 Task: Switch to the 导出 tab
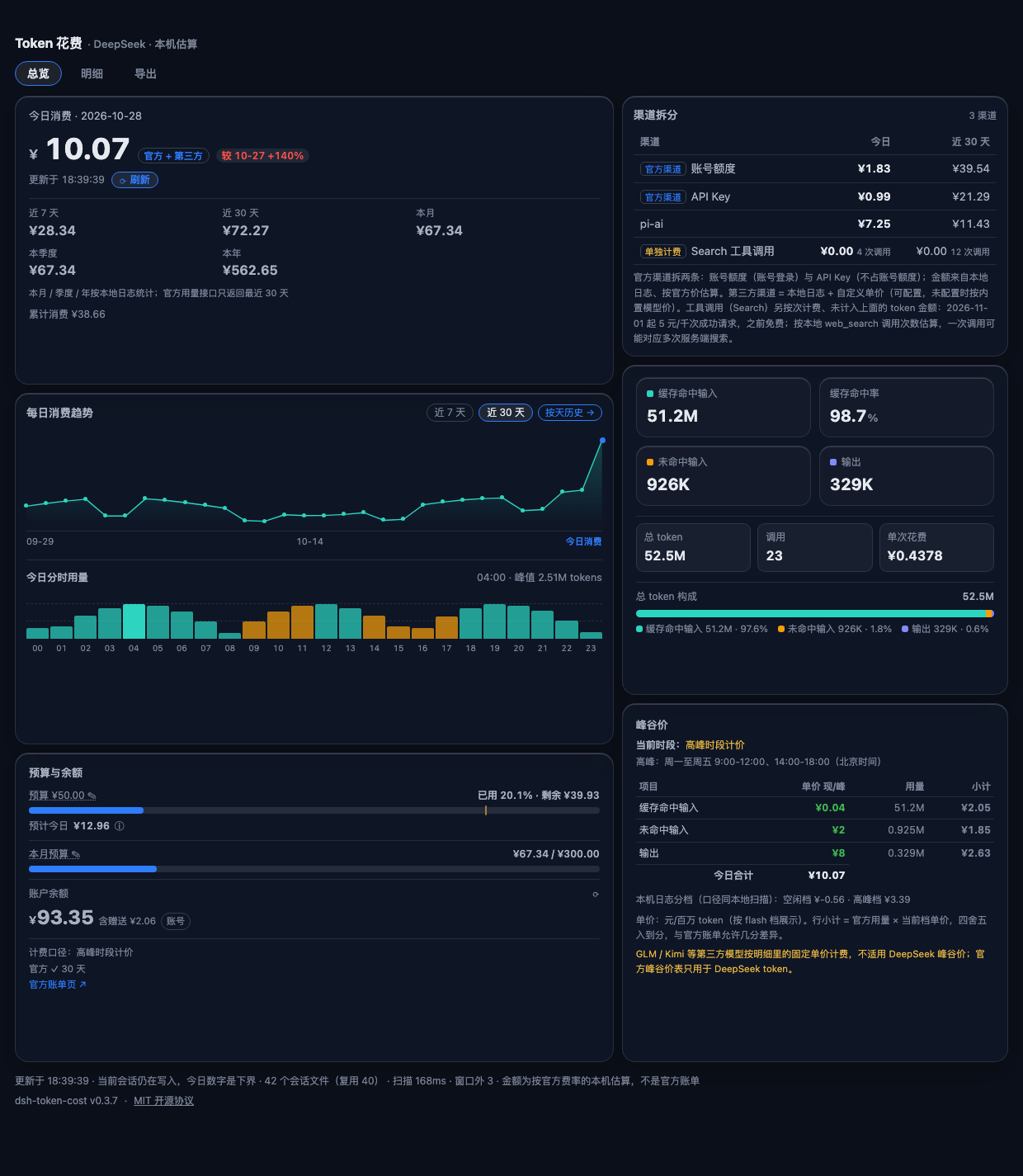click(x=145, y=73)
